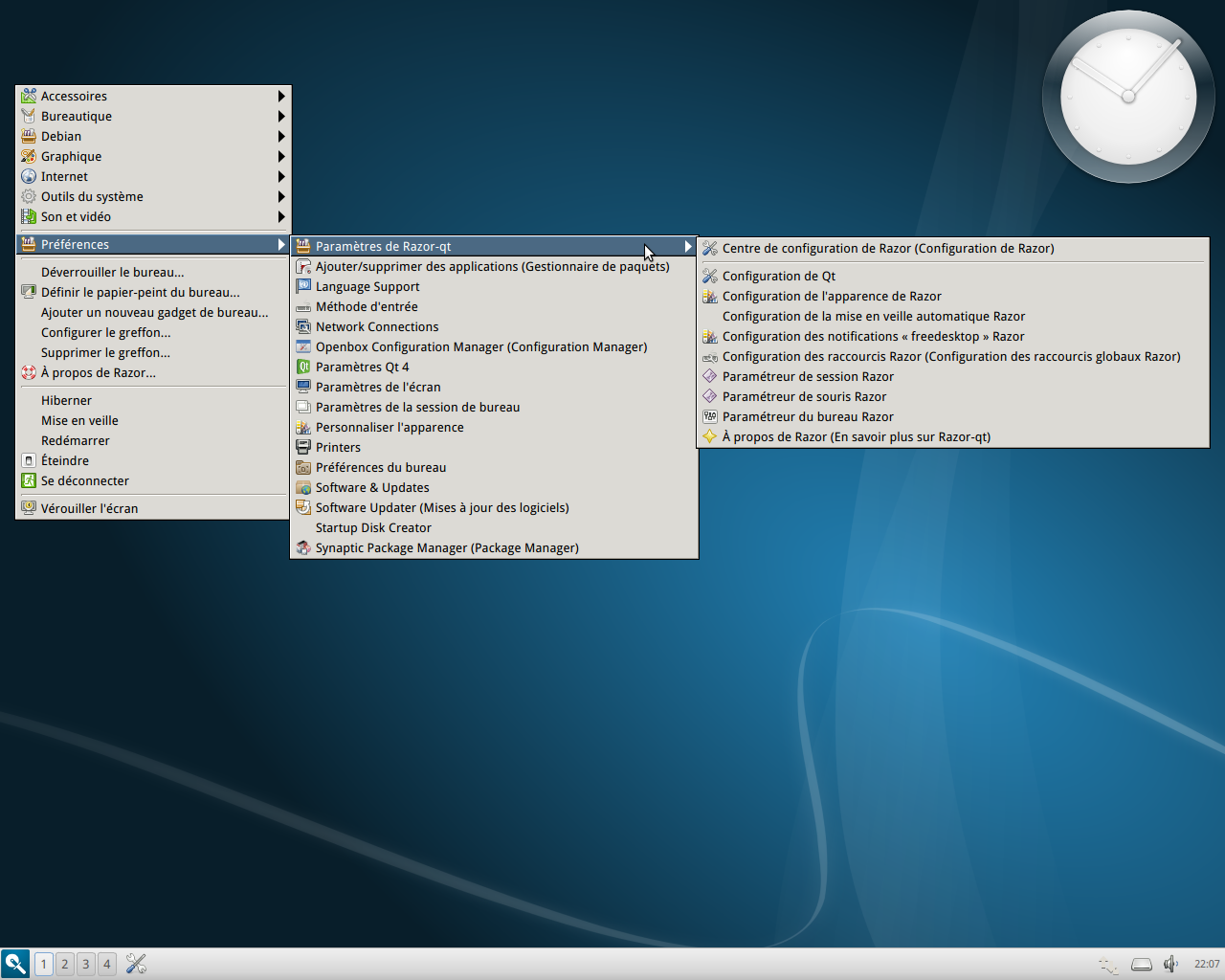Expand the Son et vidéo submenu arrow

click(281, 216)
